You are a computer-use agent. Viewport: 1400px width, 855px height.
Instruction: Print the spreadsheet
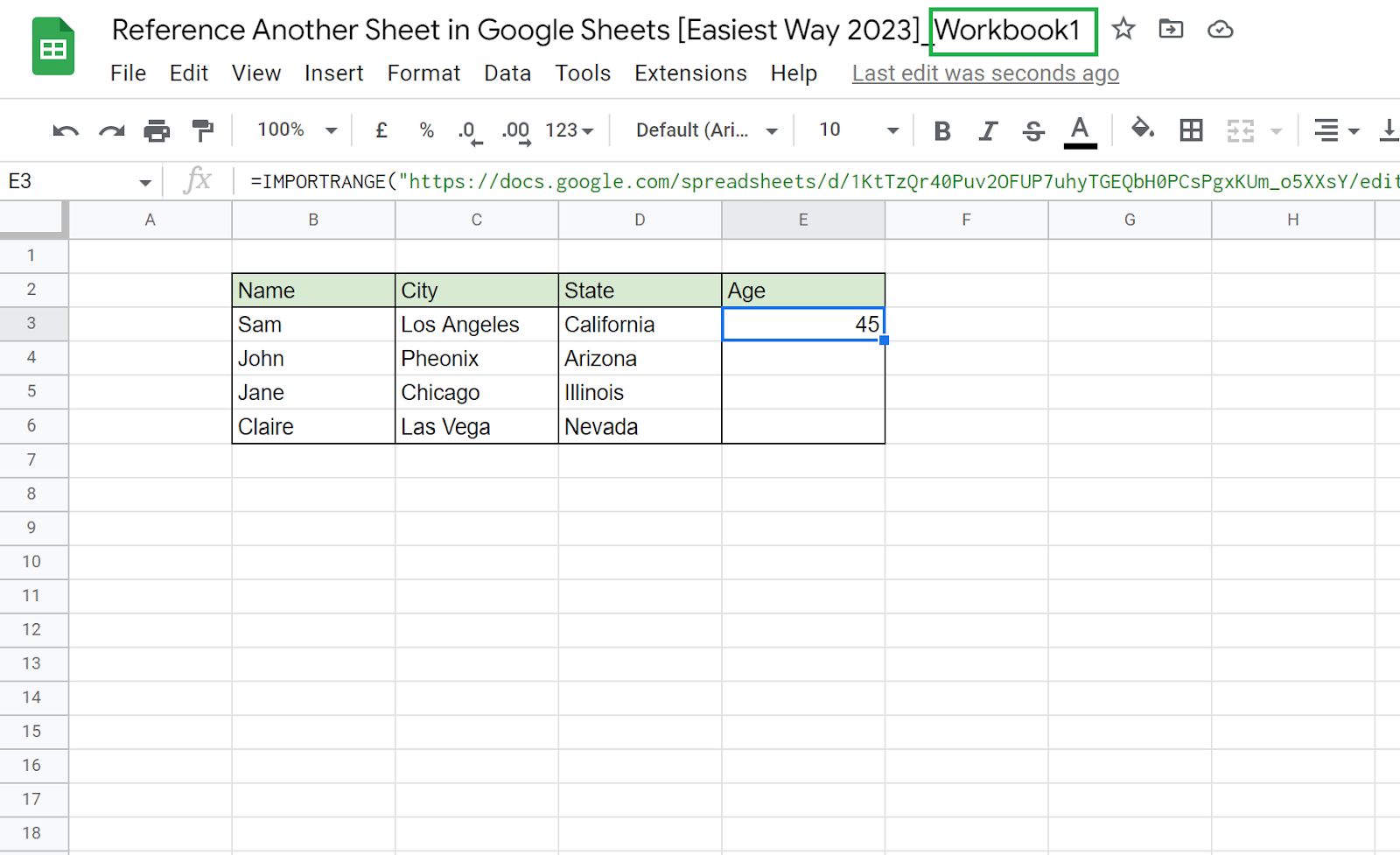pos(157,131)
